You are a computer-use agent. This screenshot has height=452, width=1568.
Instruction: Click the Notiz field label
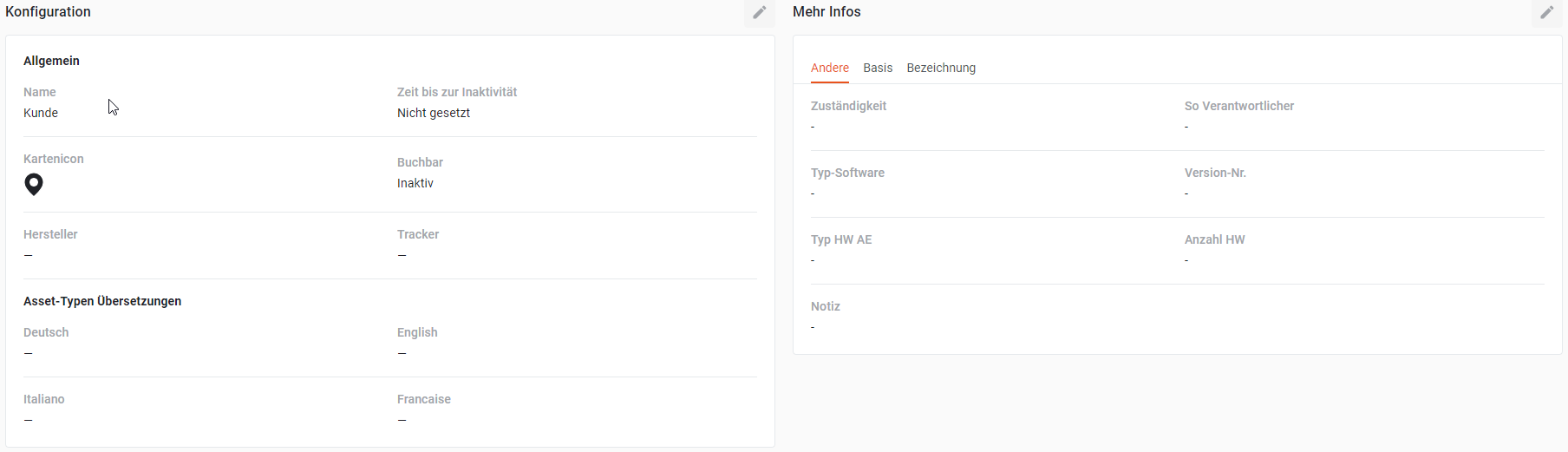pos(826,306)
